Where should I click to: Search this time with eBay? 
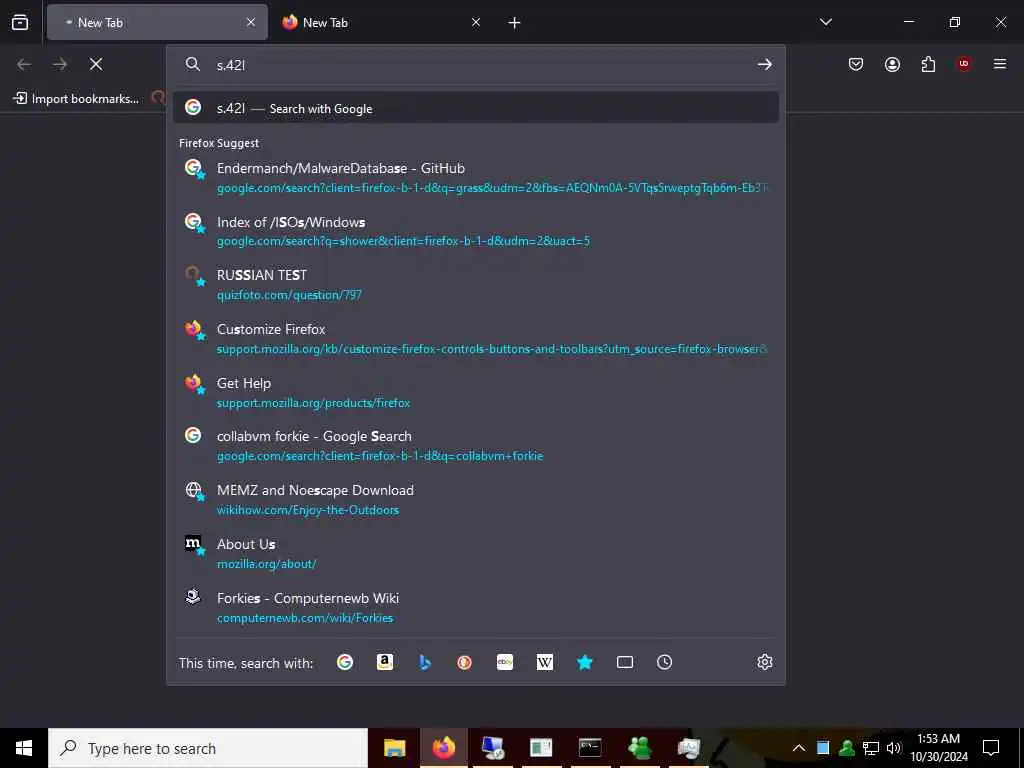[505, 662]
